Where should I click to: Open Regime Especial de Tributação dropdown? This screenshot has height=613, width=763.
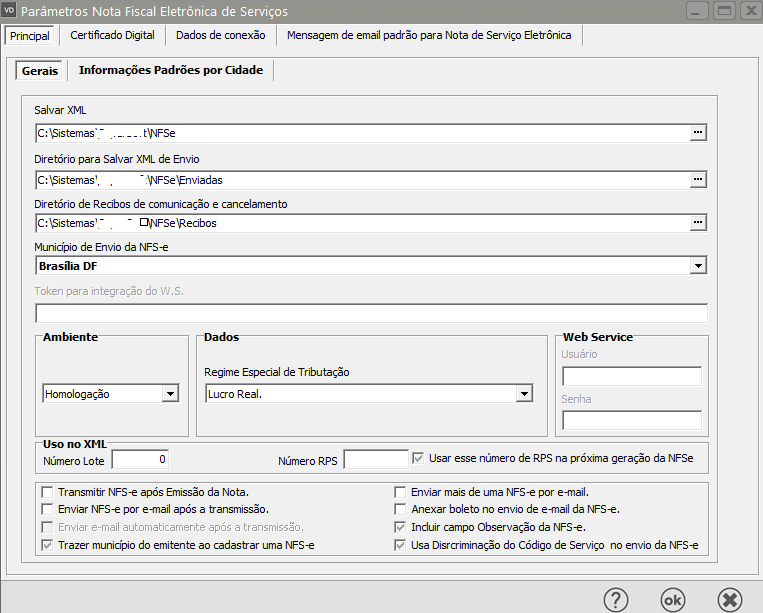coord(523,394)
